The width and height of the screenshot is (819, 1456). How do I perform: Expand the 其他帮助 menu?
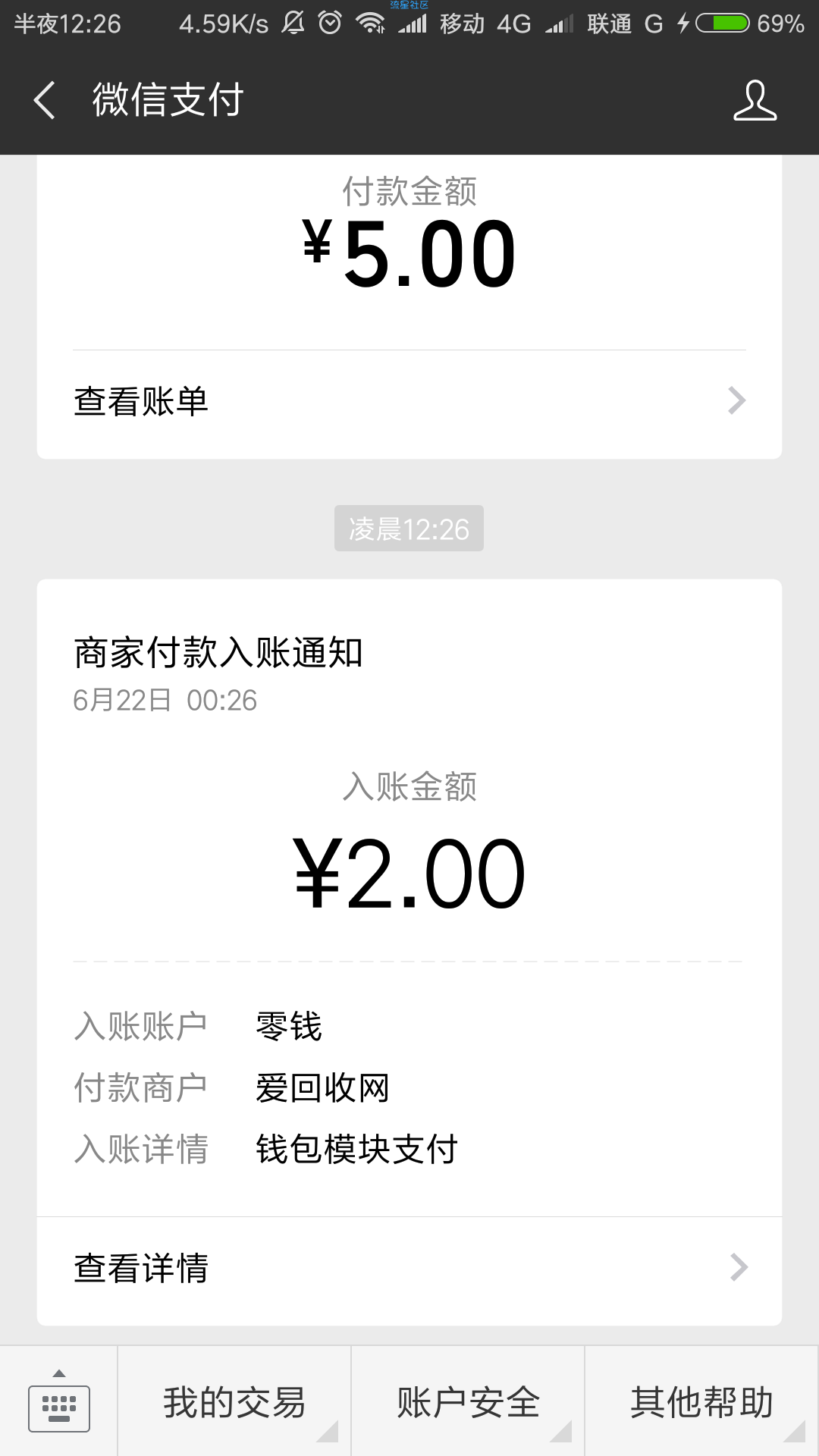point(701,1402)
